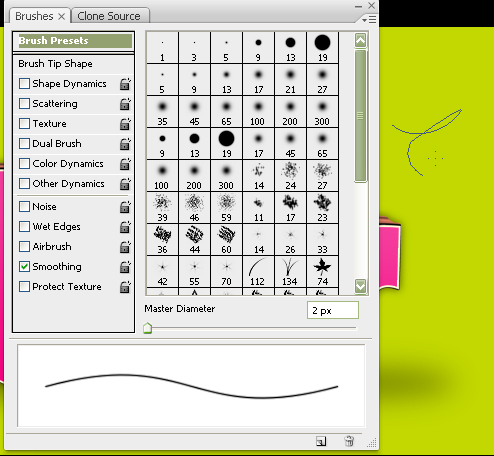
Task: Click the lock icon beside Smoothing
Action: (x=125, y=267)
